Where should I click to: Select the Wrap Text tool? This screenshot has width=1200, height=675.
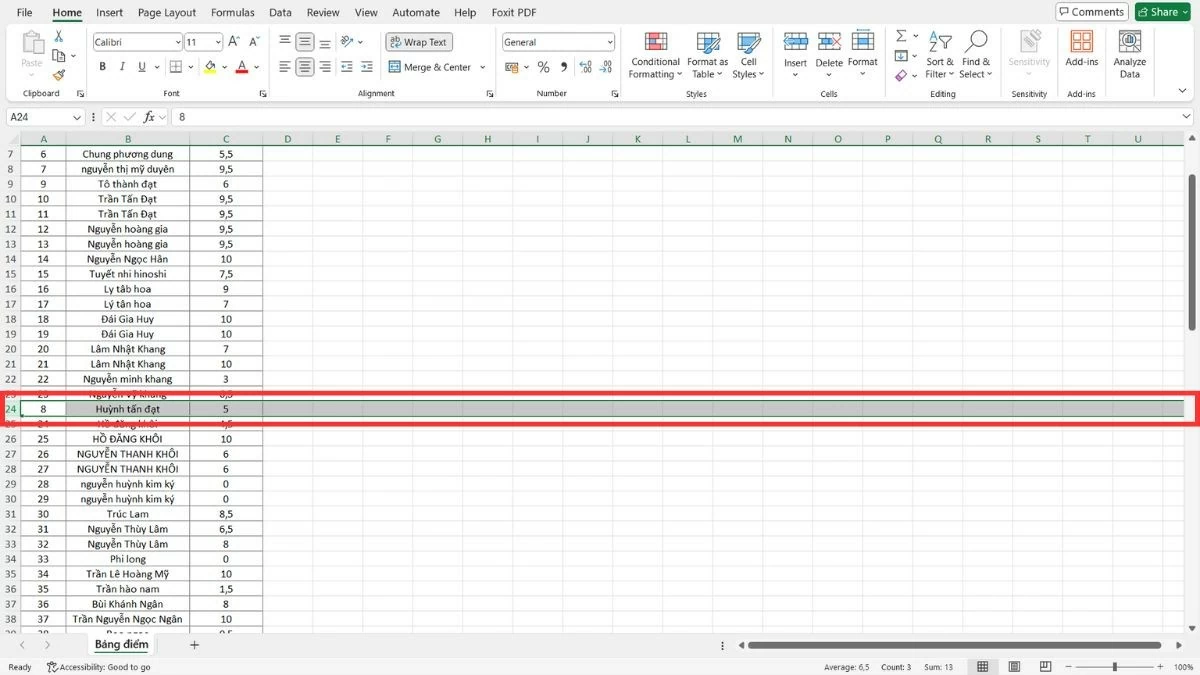tap(418, 42)
